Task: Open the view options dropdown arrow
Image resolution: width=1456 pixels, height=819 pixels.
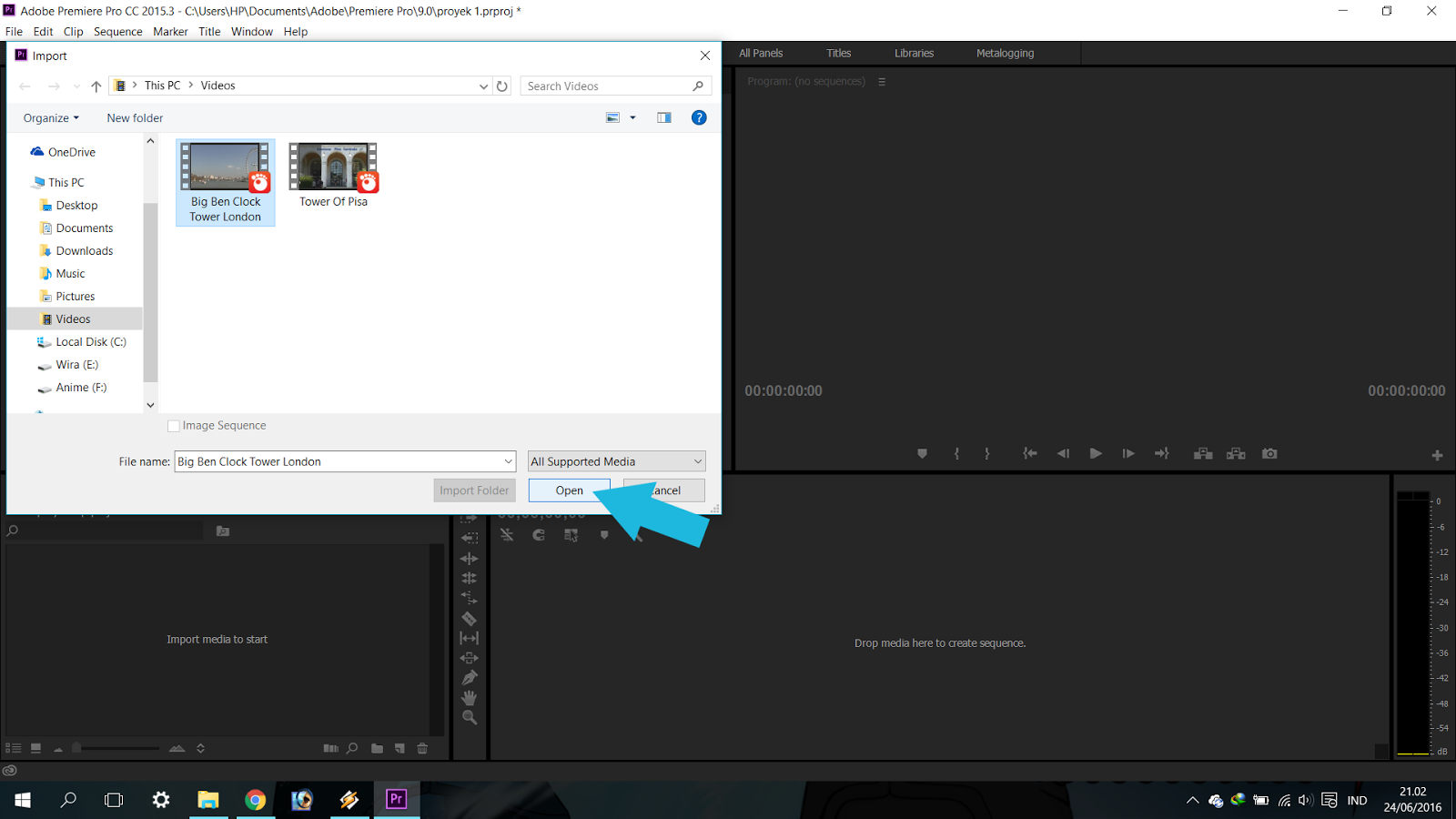Action: point(632,117)
